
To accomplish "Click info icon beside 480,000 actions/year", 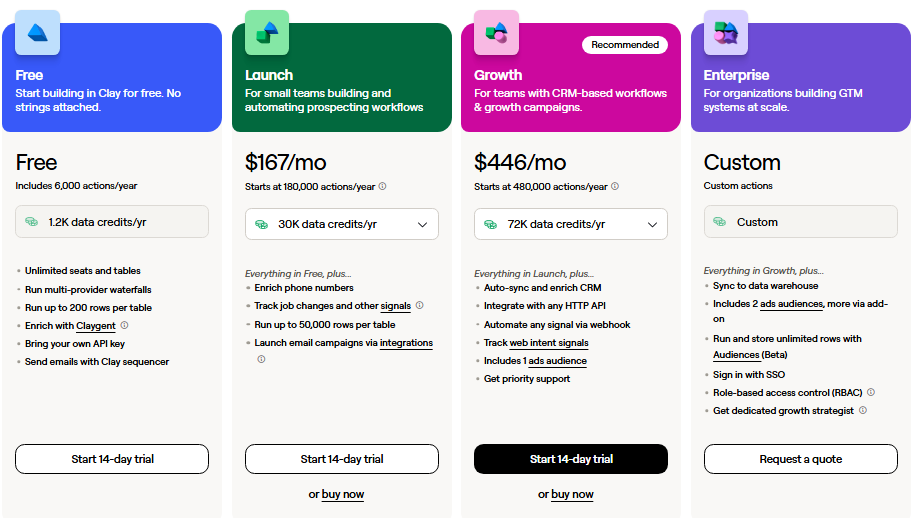I will [x=615, y=187].
